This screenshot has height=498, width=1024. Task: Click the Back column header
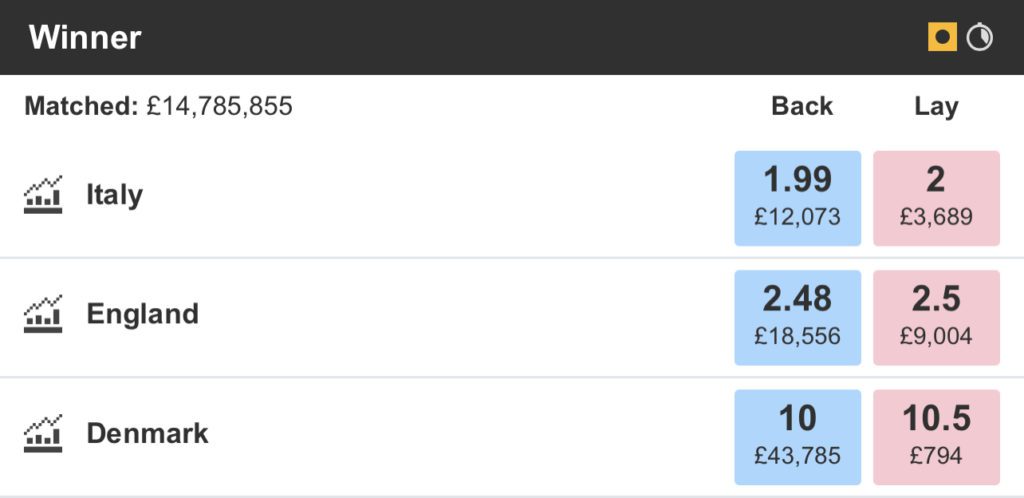point(802,106)
